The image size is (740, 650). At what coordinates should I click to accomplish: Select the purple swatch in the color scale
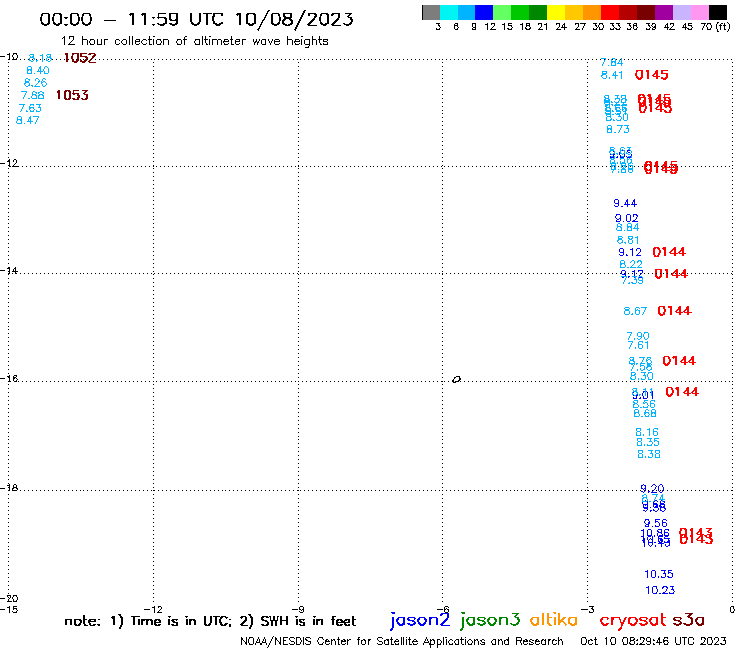pyautogui.click(x=664, y=12)
